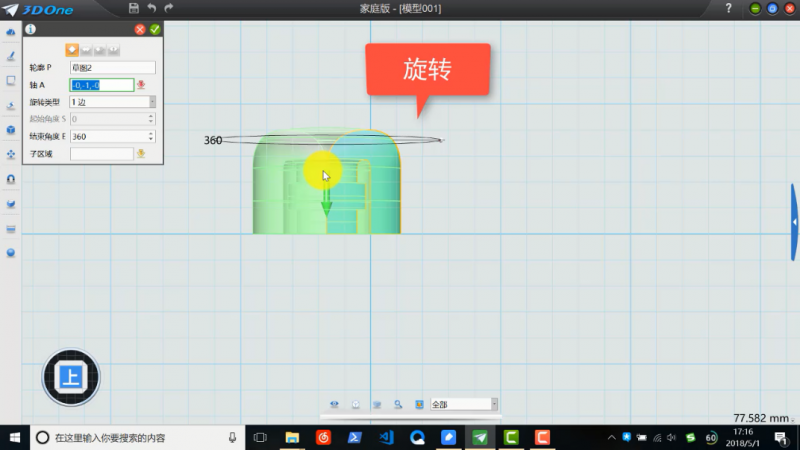Cancel the revolve with red X
The width and height of the screenshot is (800, 450).
[x=140, y=30]
